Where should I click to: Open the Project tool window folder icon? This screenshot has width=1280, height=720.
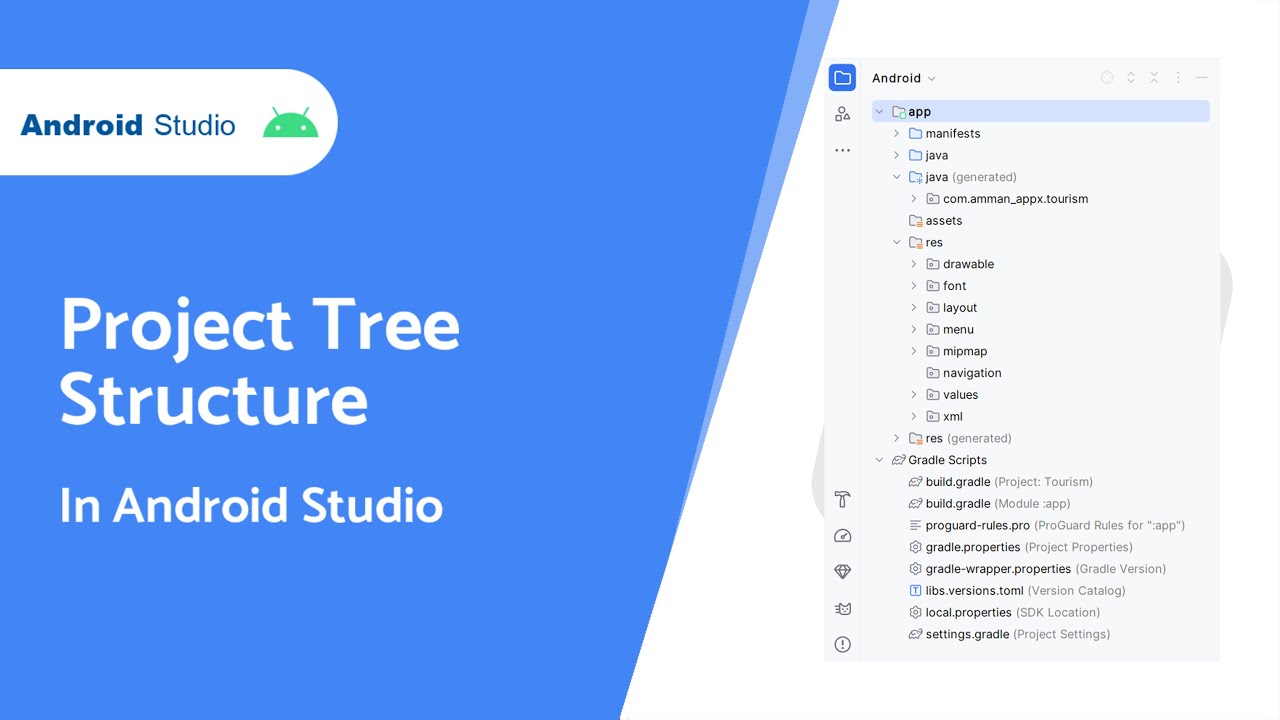coord(842,78)
